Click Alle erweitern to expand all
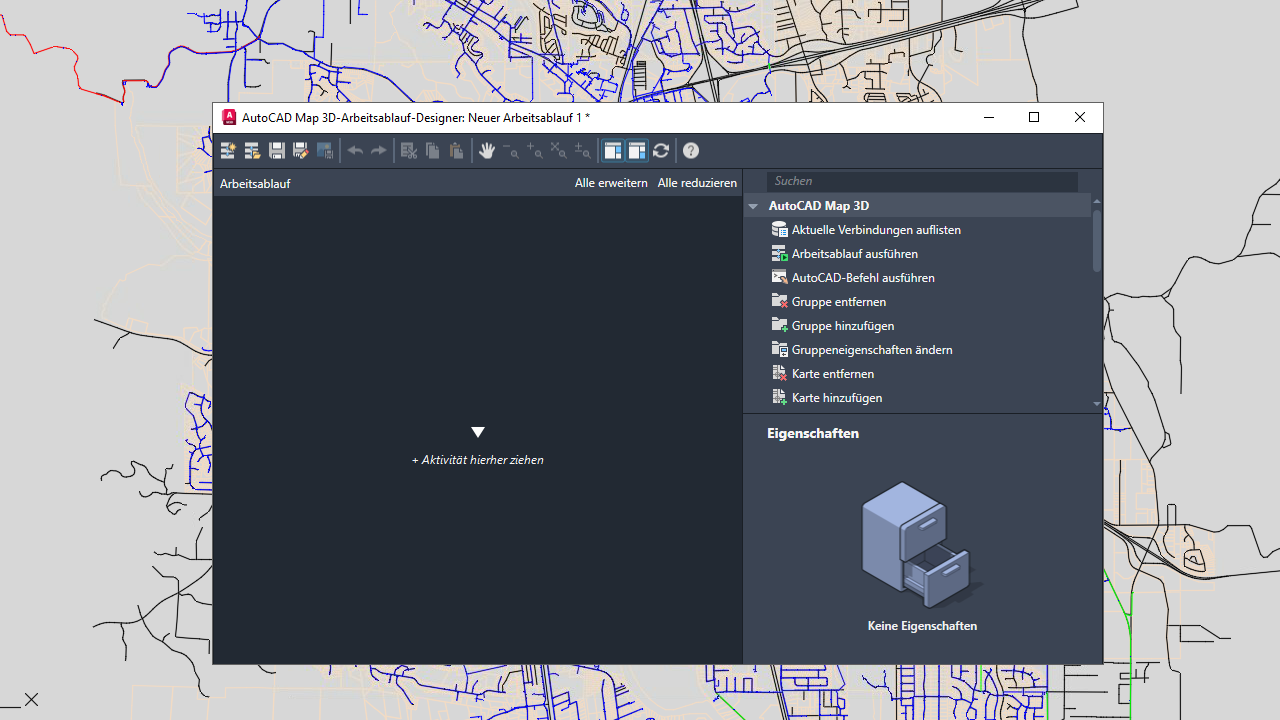Screen dimensions: 1280x720 [611, 183]
